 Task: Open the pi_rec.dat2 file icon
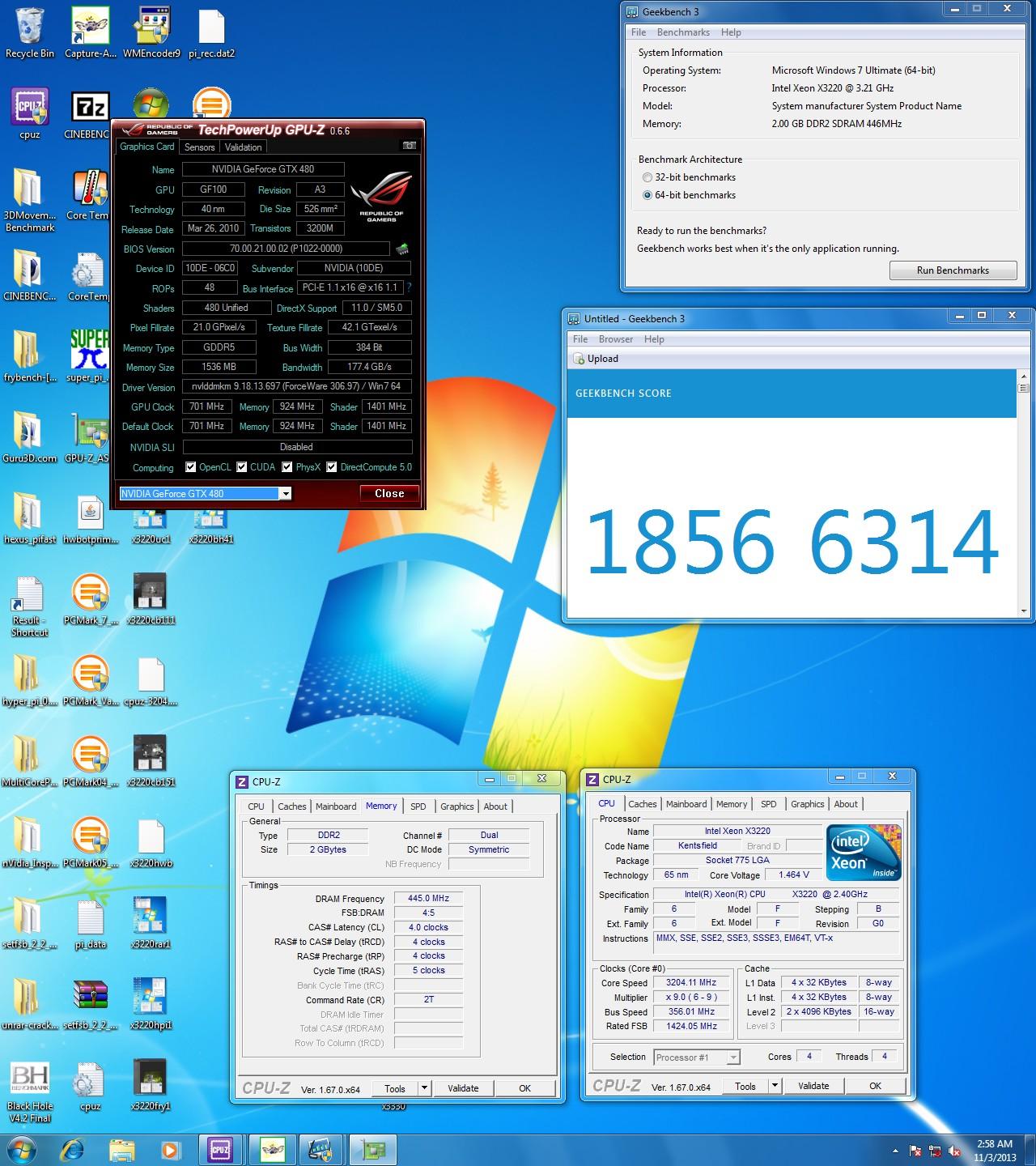coord(211,32)
